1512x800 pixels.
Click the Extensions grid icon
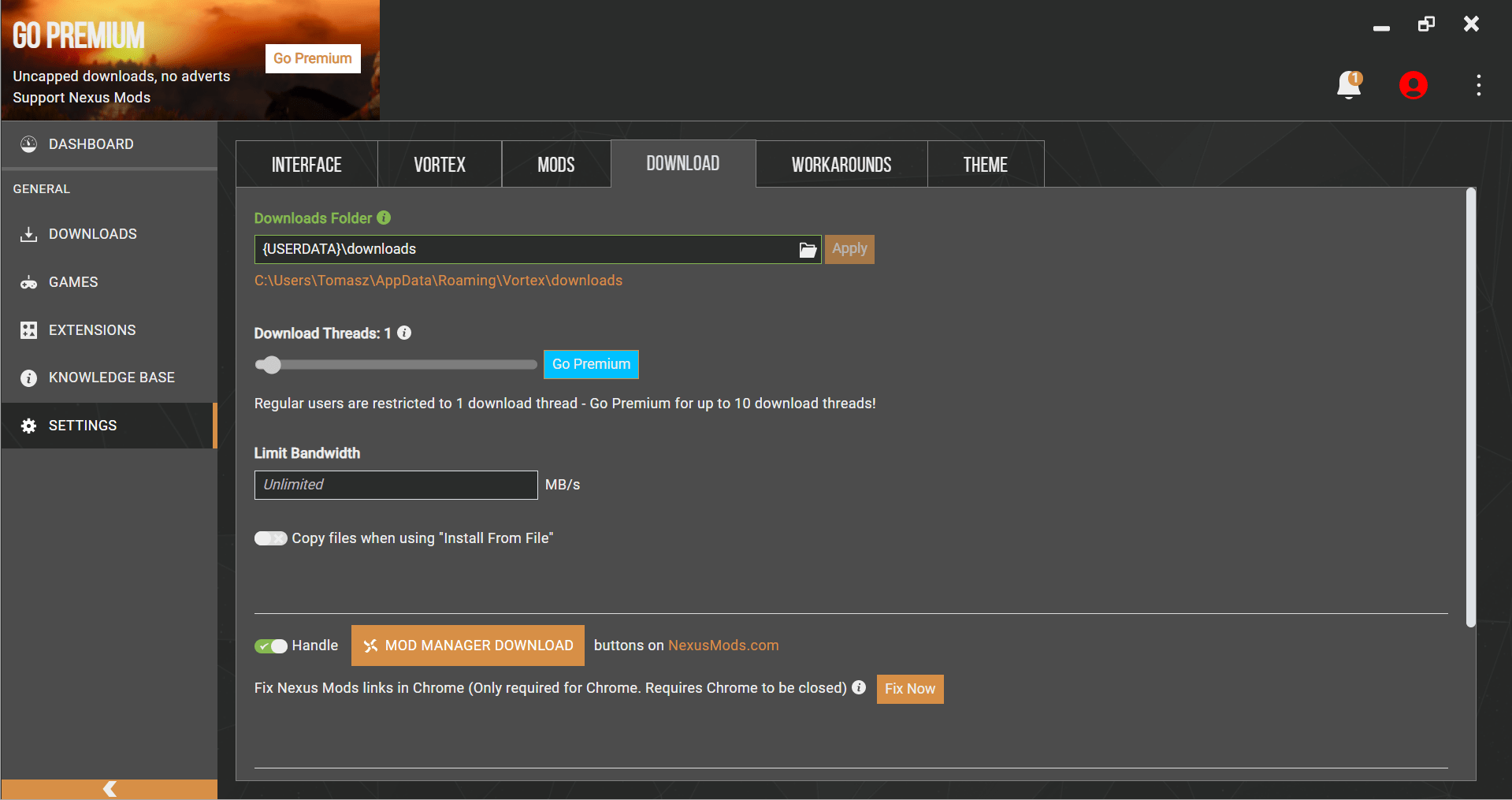pyautogui.click(x=29, y=330)
